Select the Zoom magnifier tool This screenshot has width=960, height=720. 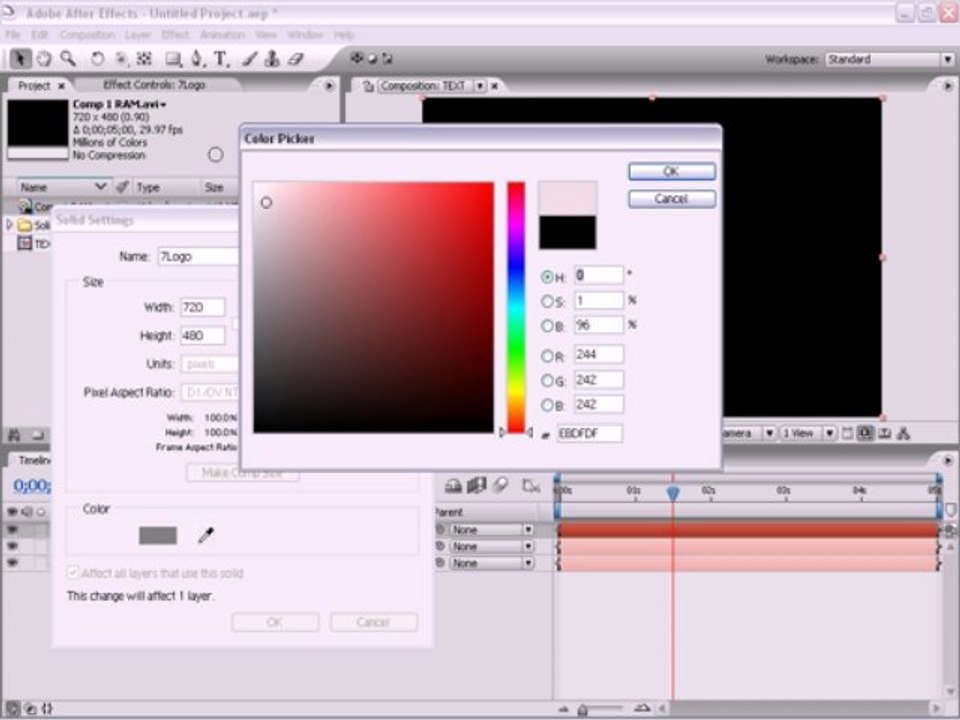(x=67, y=59)
